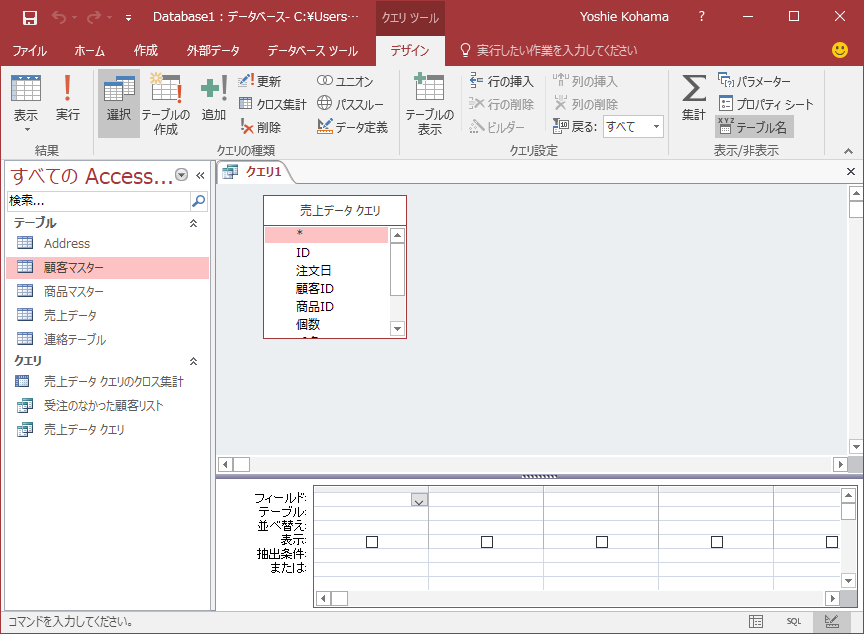The image size is (864, 634).
Task: Click the Undo arrow icon
Action: [x=59, y=17]
